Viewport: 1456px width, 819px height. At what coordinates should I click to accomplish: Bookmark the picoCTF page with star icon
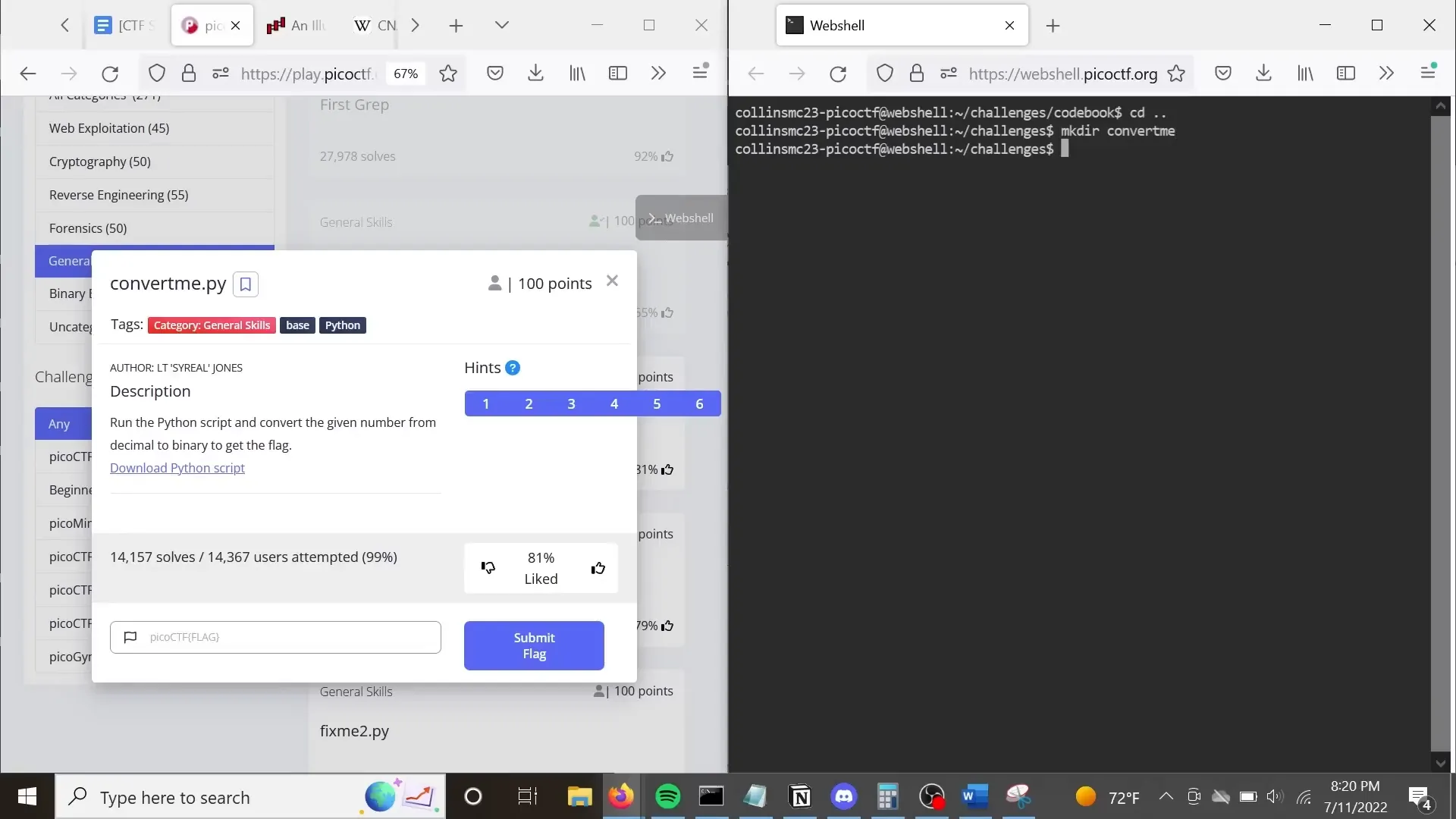[x=448, y=74]
